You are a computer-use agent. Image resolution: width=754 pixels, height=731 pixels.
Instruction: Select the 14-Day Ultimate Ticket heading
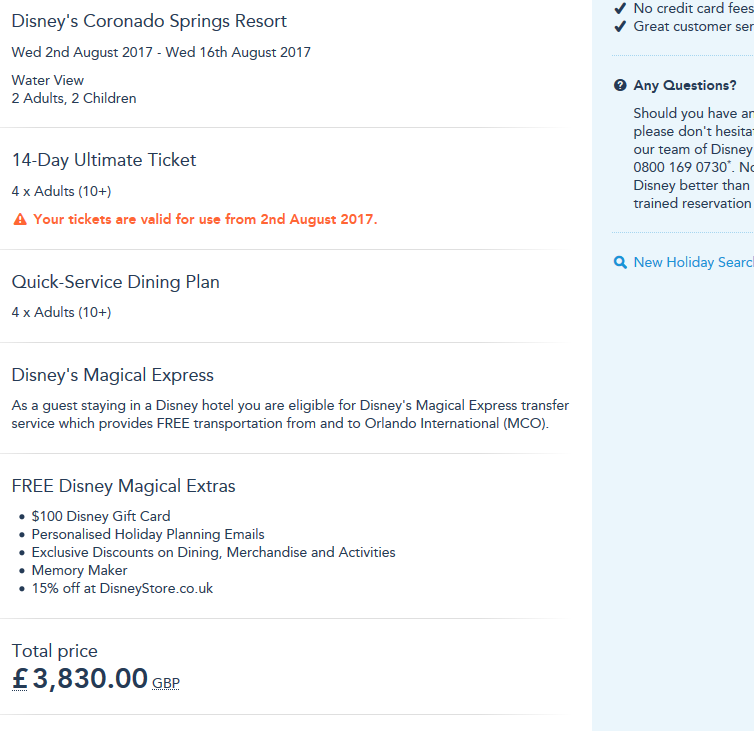point(104,160)
